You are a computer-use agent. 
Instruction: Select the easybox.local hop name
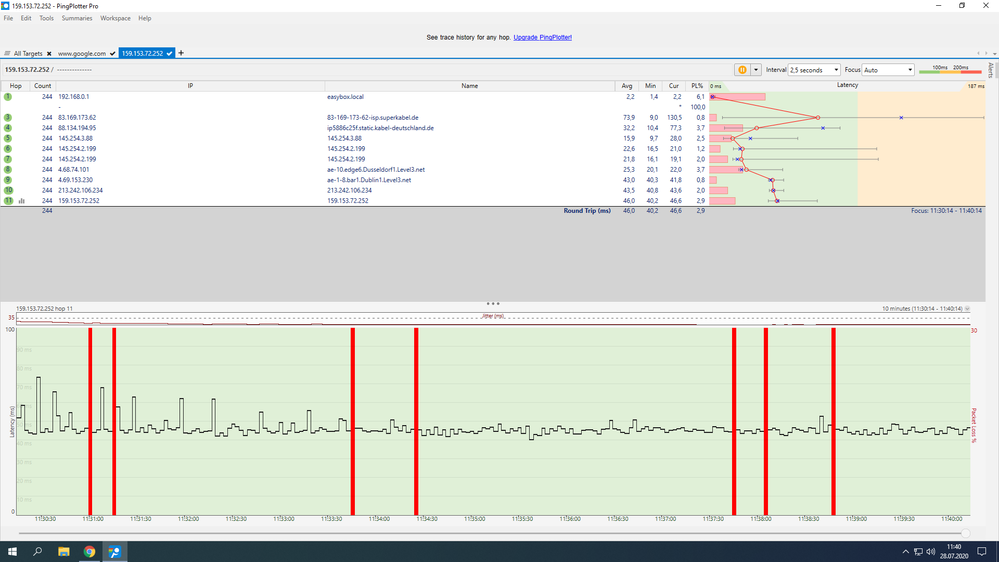345,97
